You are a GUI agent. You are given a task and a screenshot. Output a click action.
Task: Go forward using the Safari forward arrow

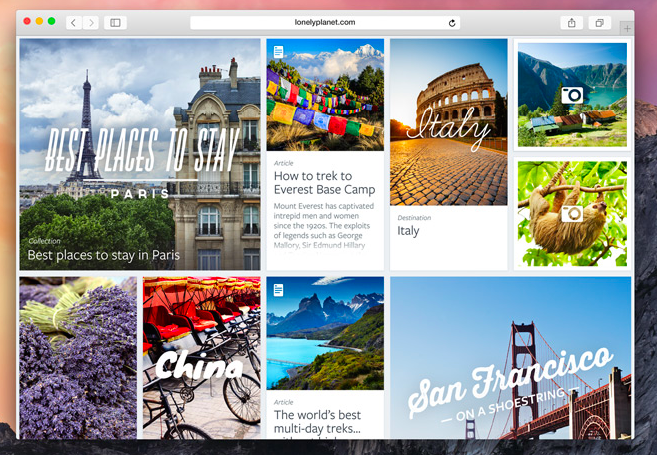point(91,23)
